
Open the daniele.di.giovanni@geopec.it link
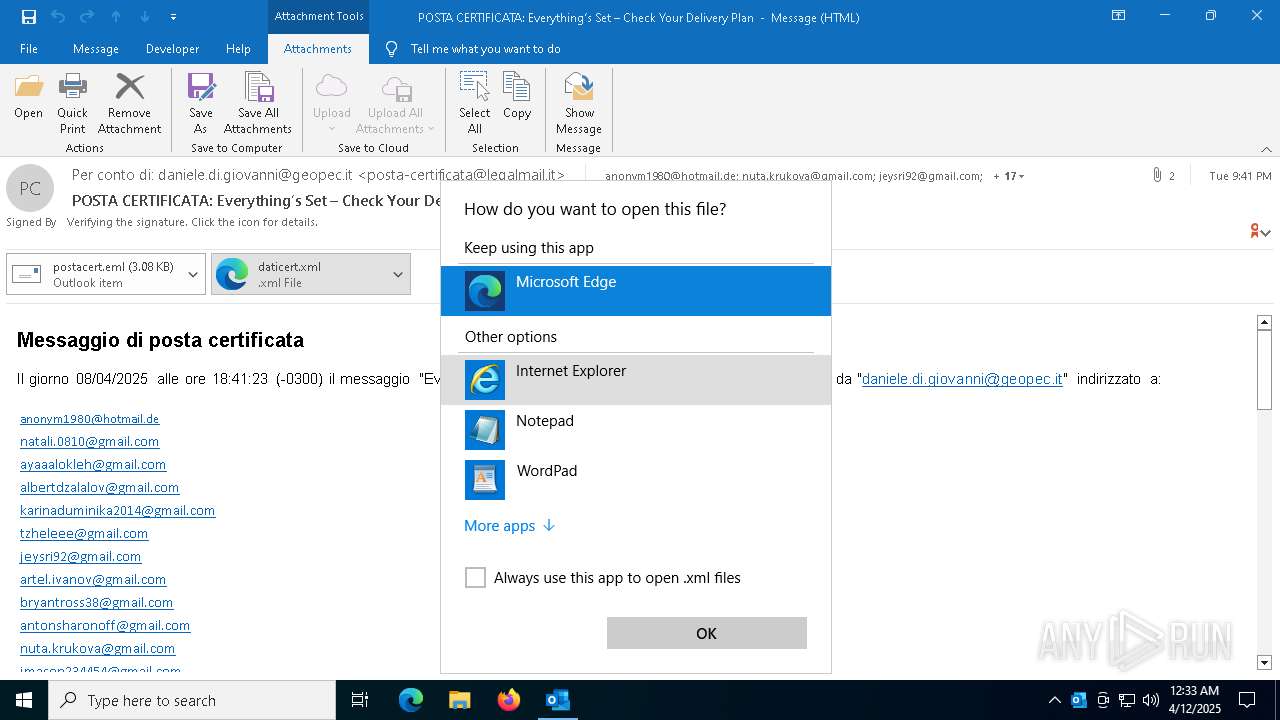[962, 379]
